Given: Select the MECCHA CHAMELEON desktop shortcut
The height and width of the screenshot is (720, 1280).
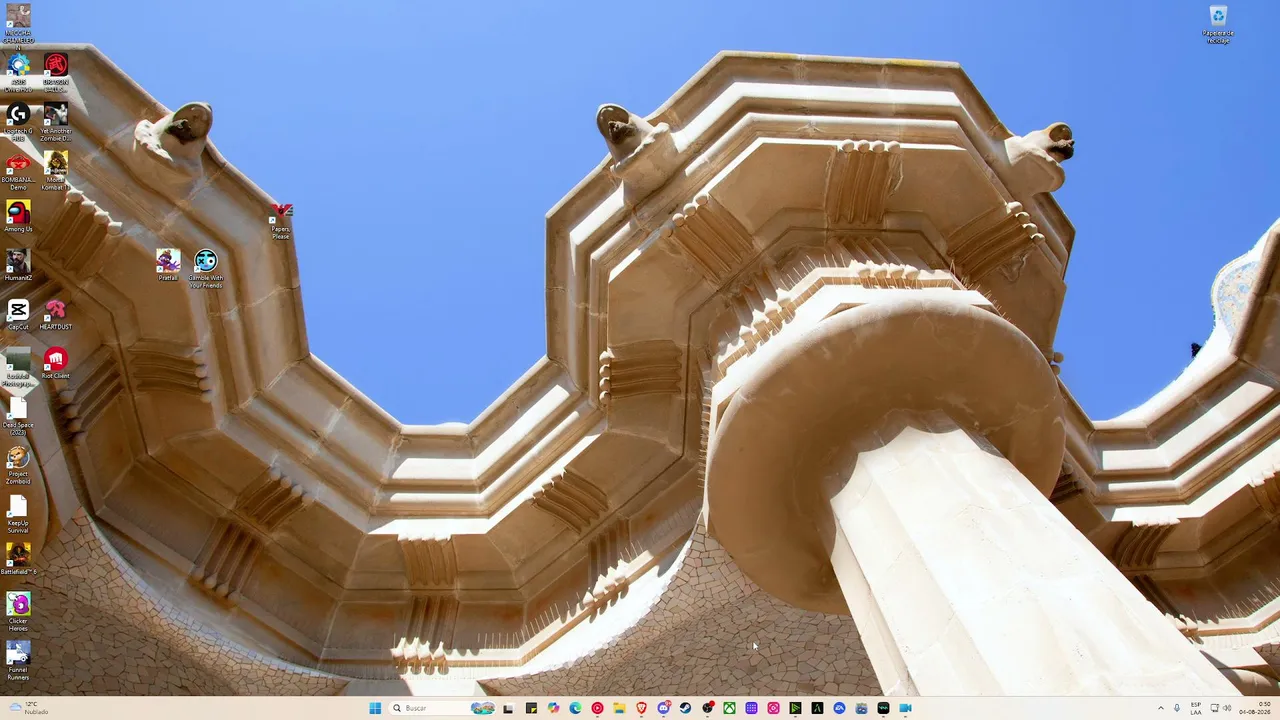Looking at the screenshot, I should (18, 25).
